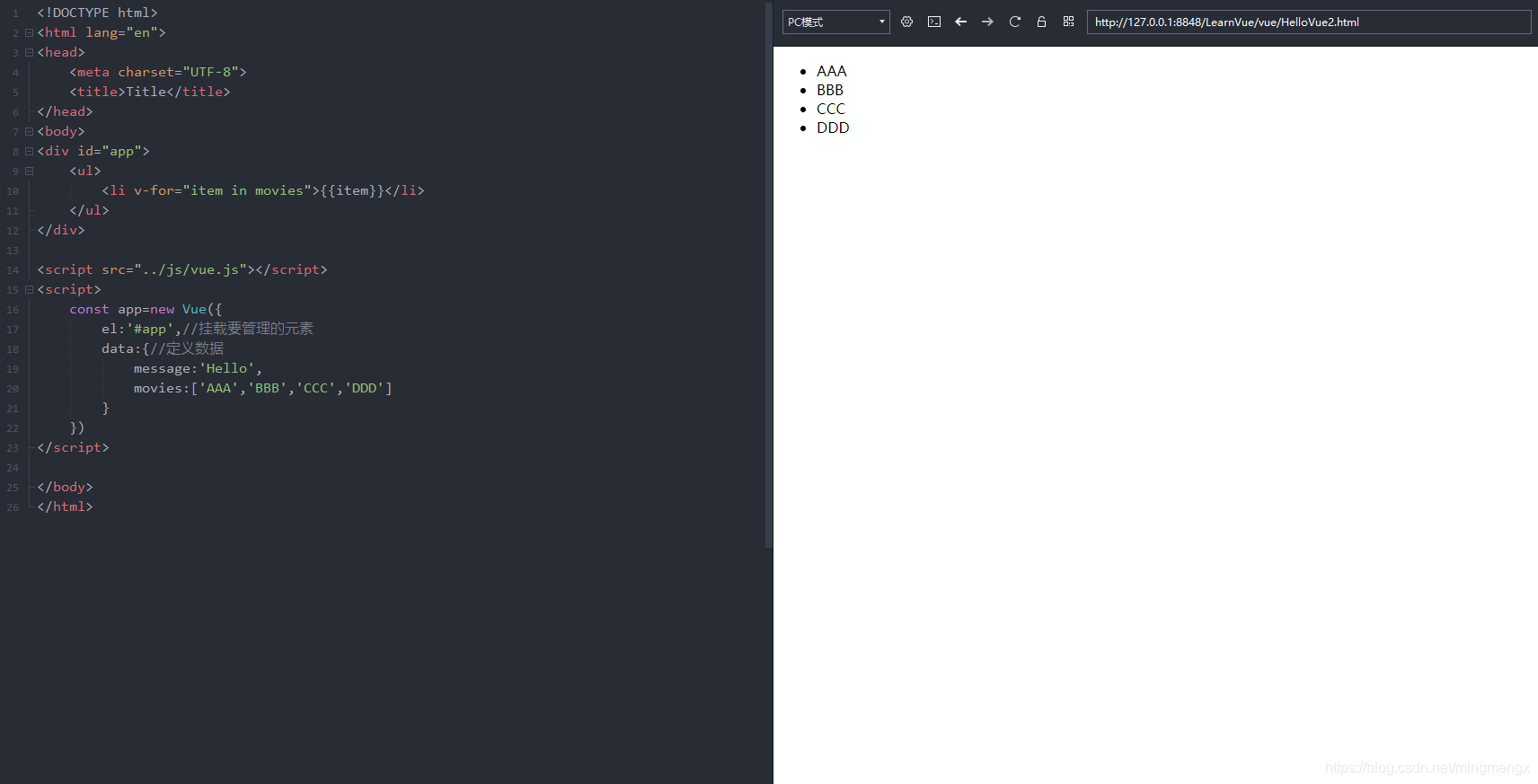Click the <title>Title</title> line

150,92
